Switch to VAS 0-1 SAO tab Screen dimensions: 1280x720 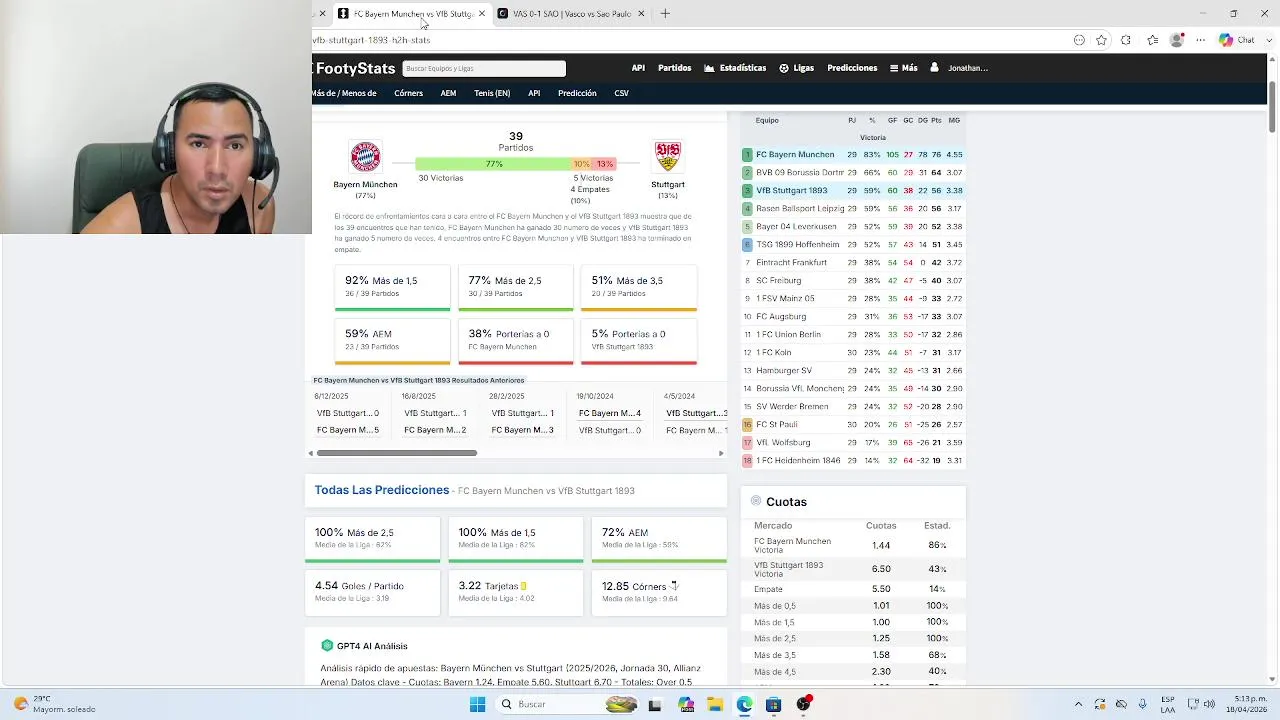point(571,13)
